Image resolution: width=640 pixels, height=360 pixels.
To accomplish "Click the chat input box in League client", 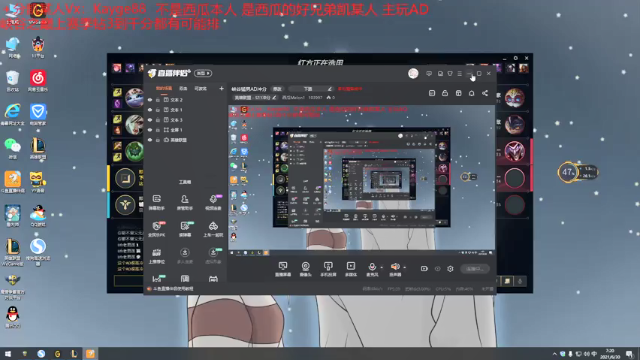I will coord(129,281).
